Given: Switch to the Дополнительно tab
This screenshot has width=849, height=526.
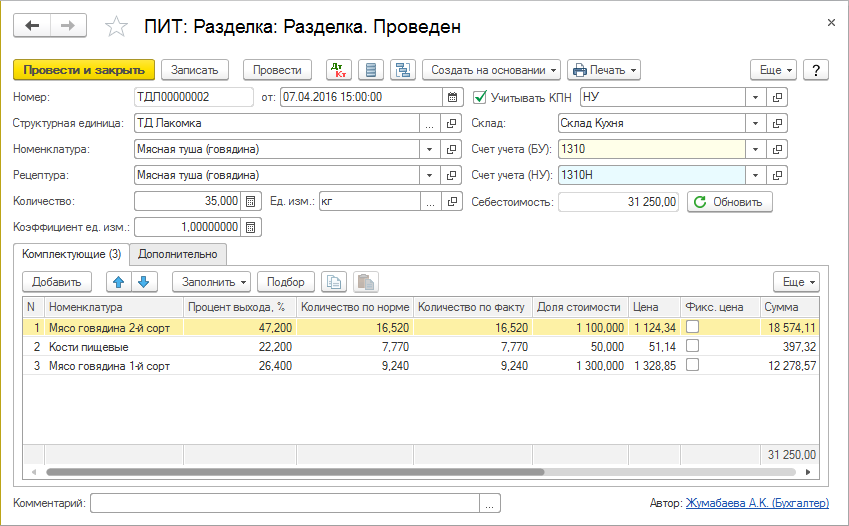Looking at the screenshot, I should tap(178, 254).
